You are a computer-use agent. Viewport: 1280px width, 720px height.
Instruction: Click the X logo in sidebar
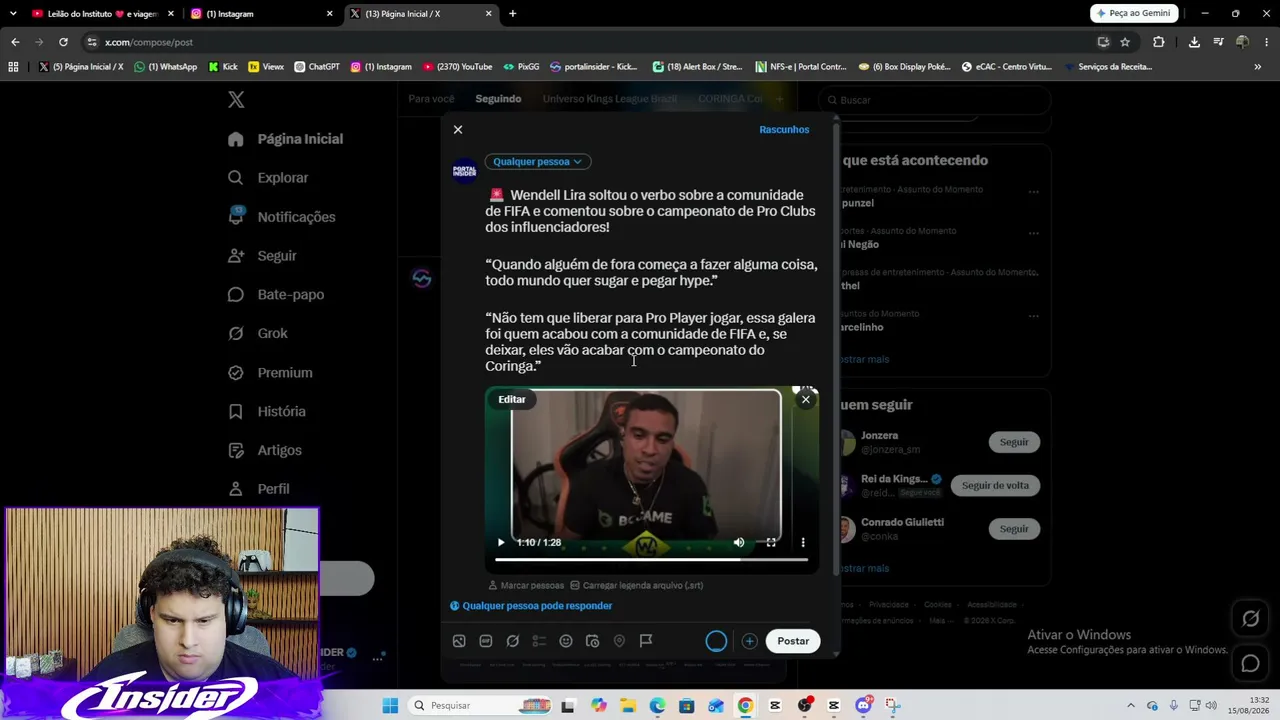click(236, 100)
